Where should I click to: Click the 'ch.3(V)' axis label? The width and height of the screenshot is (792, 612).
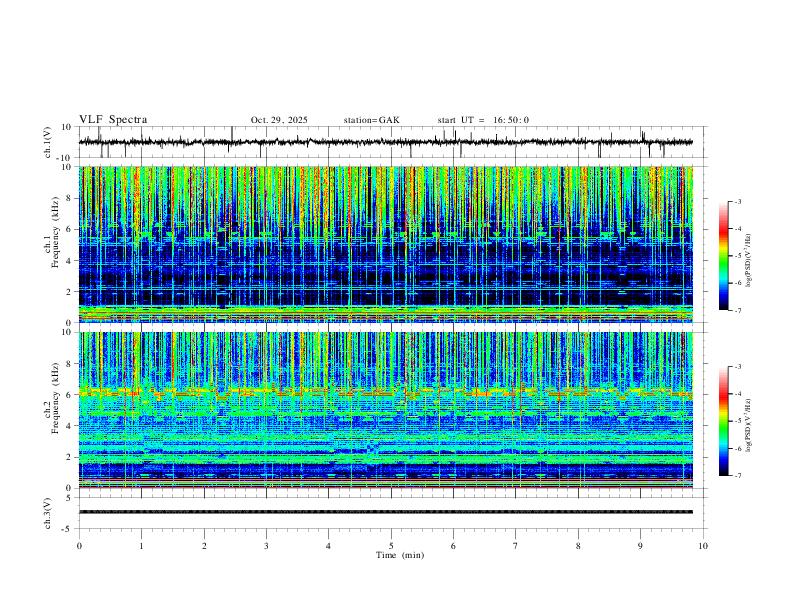[x=48, y=513]
